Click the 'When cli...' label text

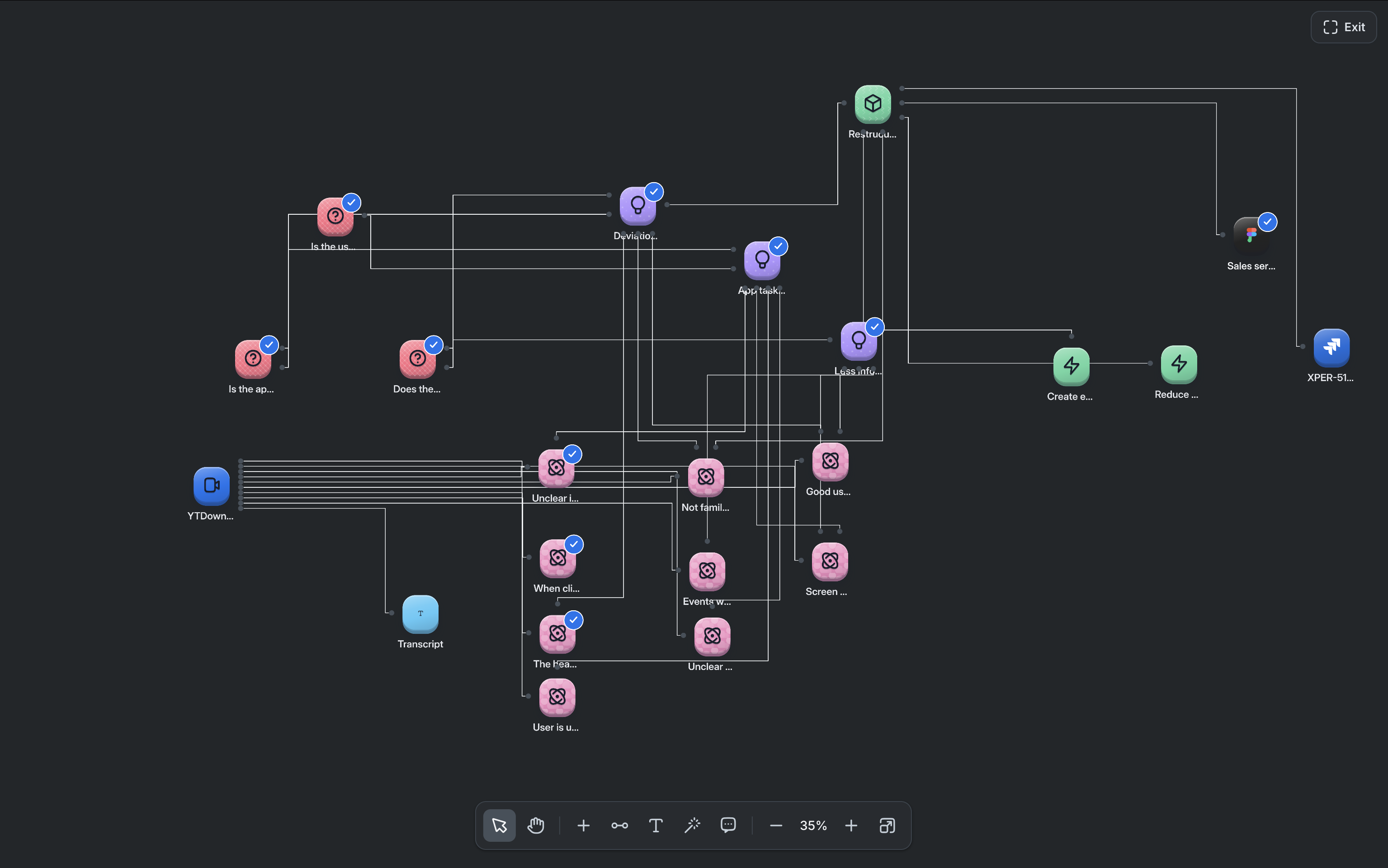[x=556, y=589]
